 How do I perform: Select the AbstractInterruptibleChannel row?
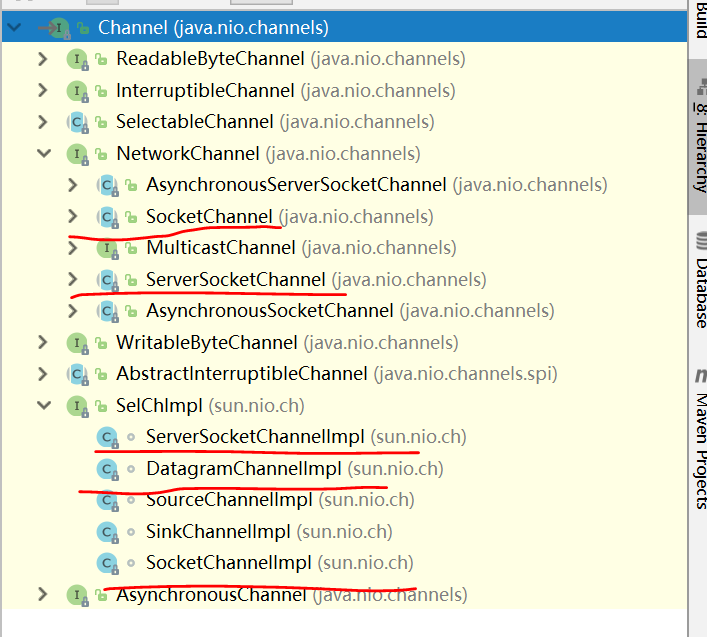pos(344,374)
